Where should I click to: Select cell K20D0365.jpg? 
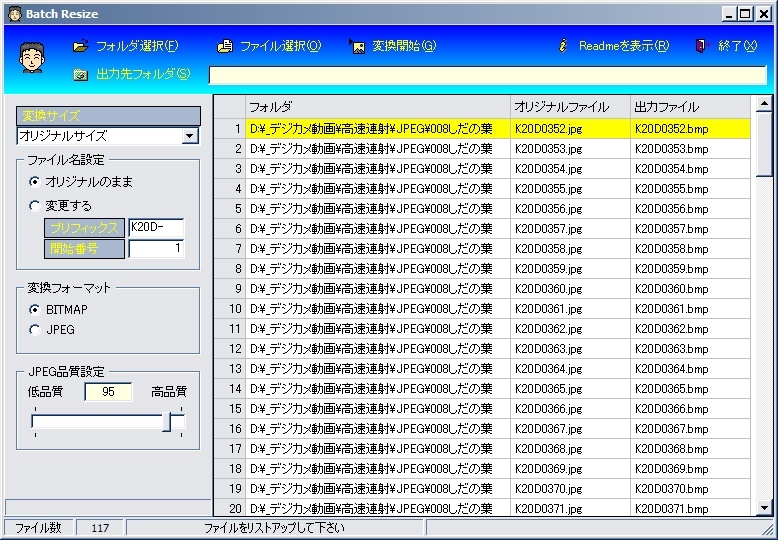click(570, 389)
